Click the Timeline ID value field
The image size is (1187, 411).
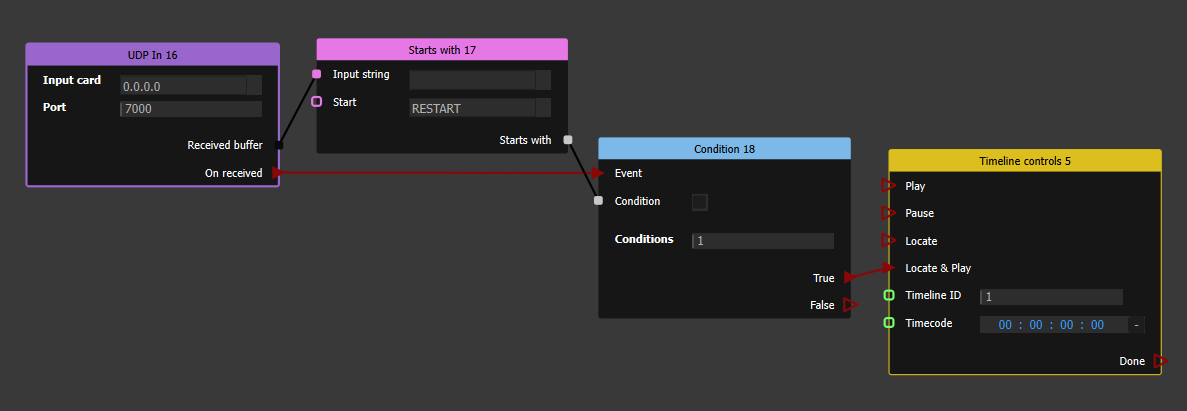pos(1051,297)
